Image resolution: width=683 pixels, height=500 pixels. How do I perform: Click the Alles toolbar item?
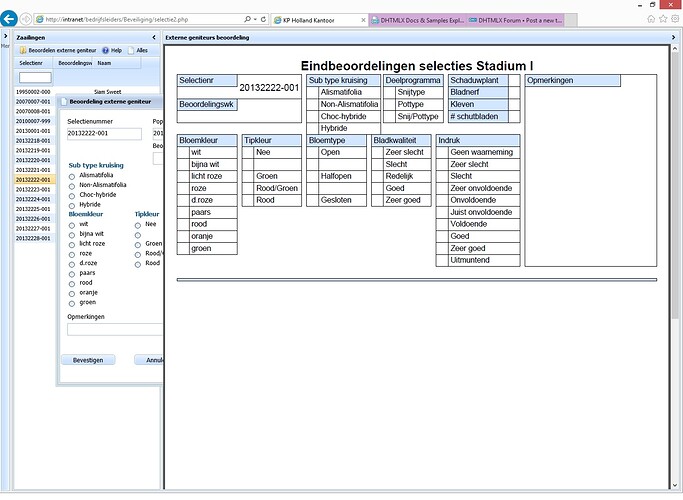coord(138,51)
